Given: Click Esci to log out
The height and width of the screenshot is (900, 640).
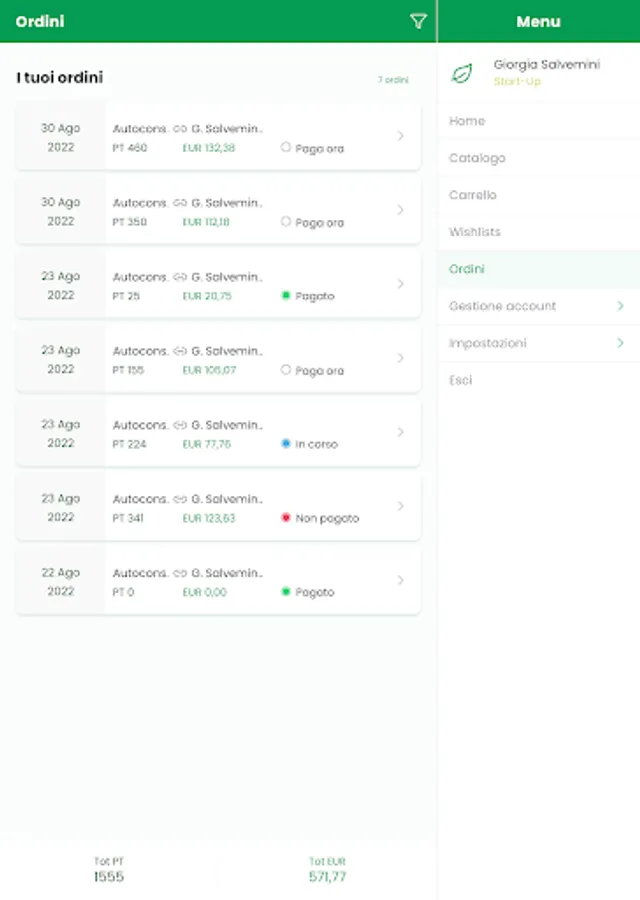Looking at the screenshot, I should coord(460,380).
